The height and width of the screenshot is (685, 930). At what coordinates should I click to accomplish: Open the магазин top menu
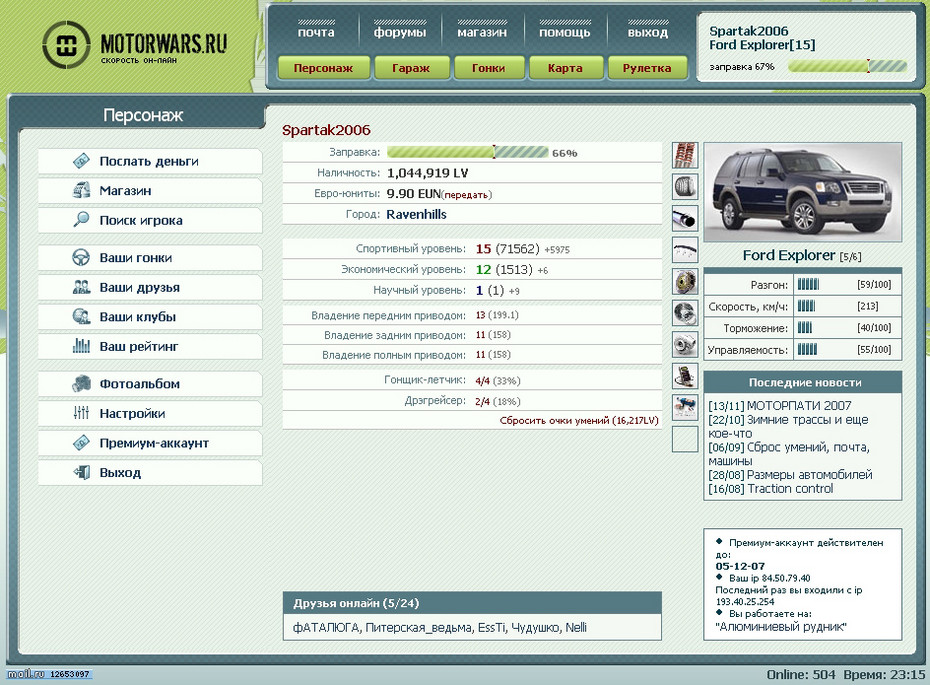[x=482, y=32]
